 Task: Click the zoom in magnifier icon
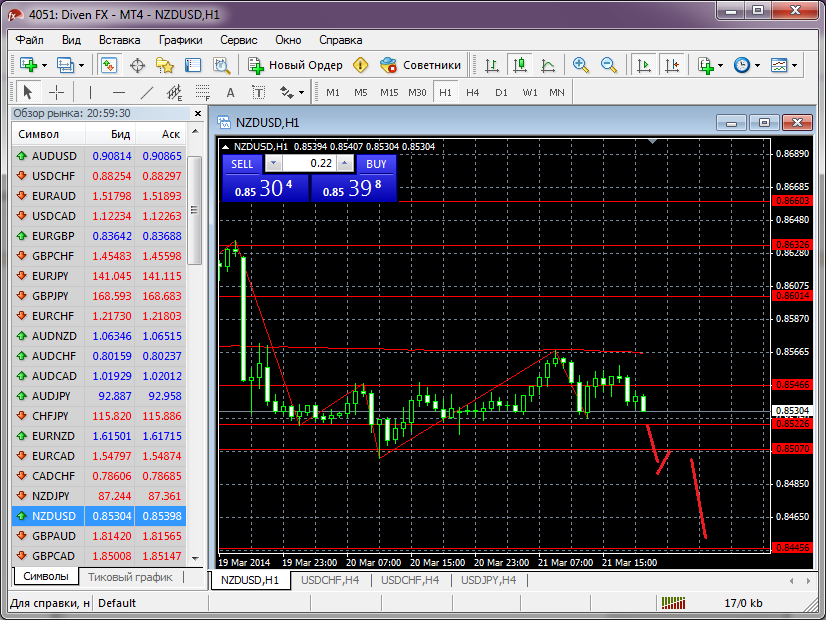(x=580, y=65)
